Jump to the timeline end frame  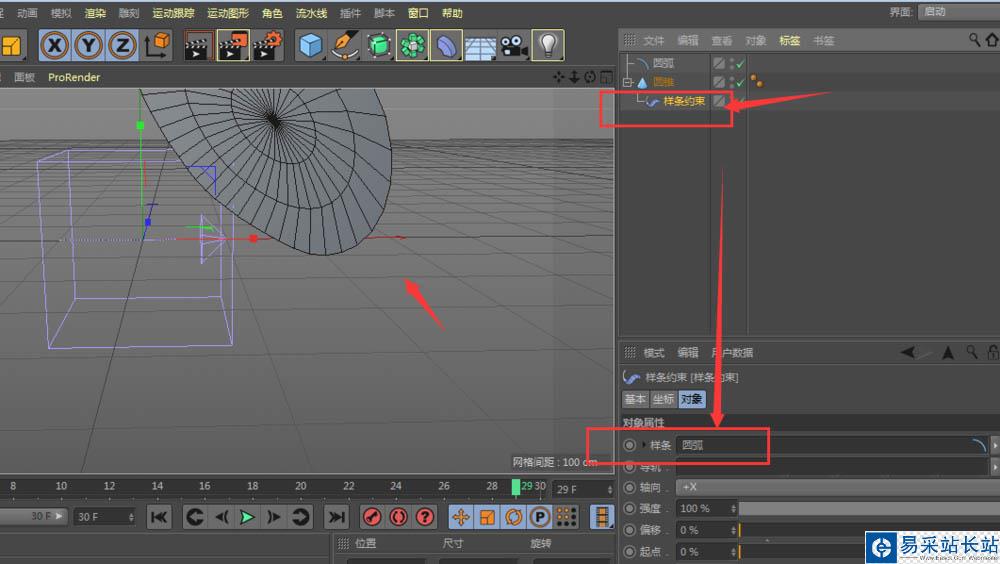click(337, 517)
